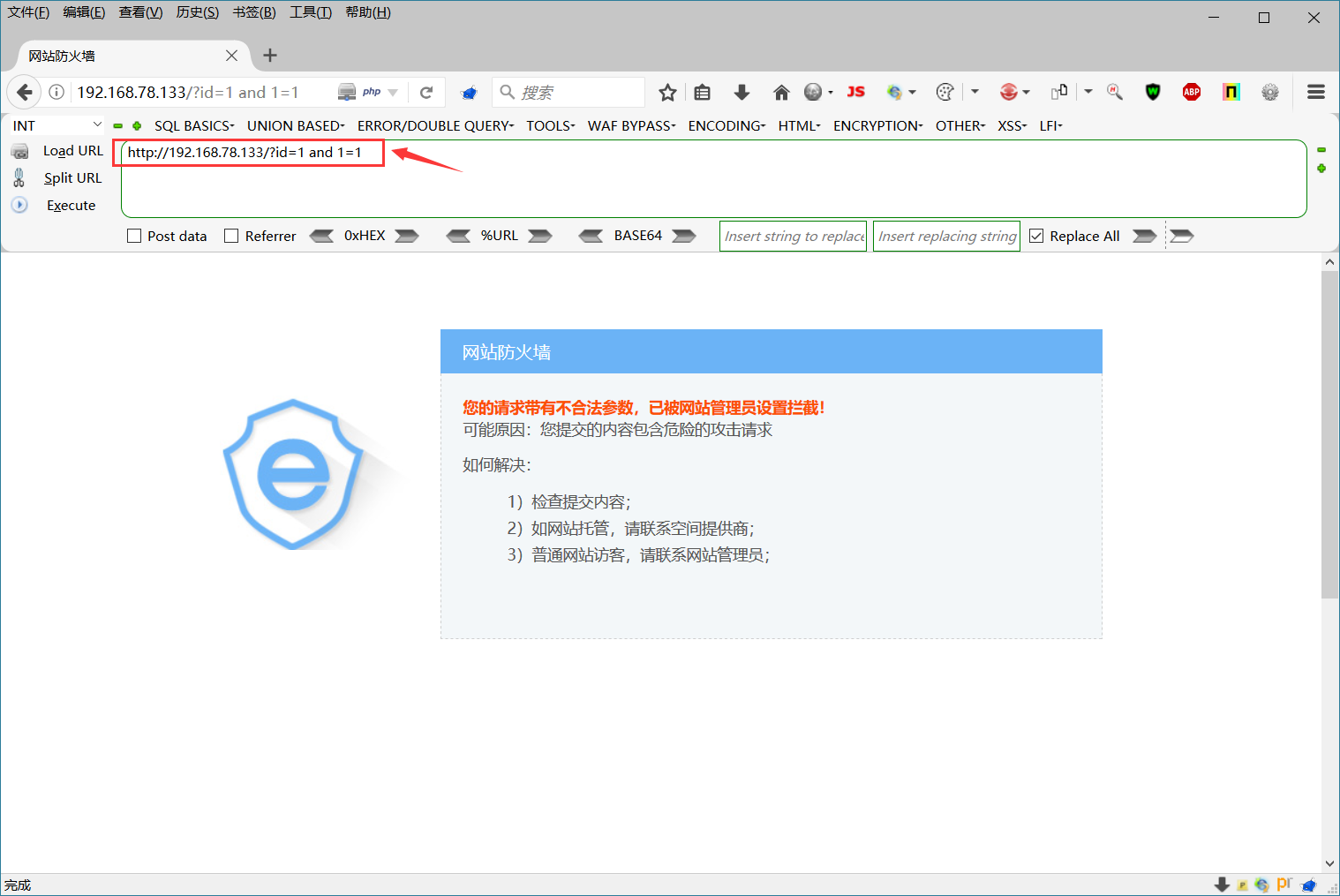
Task: Open the 帮助(H) menu
Action: 368,12
